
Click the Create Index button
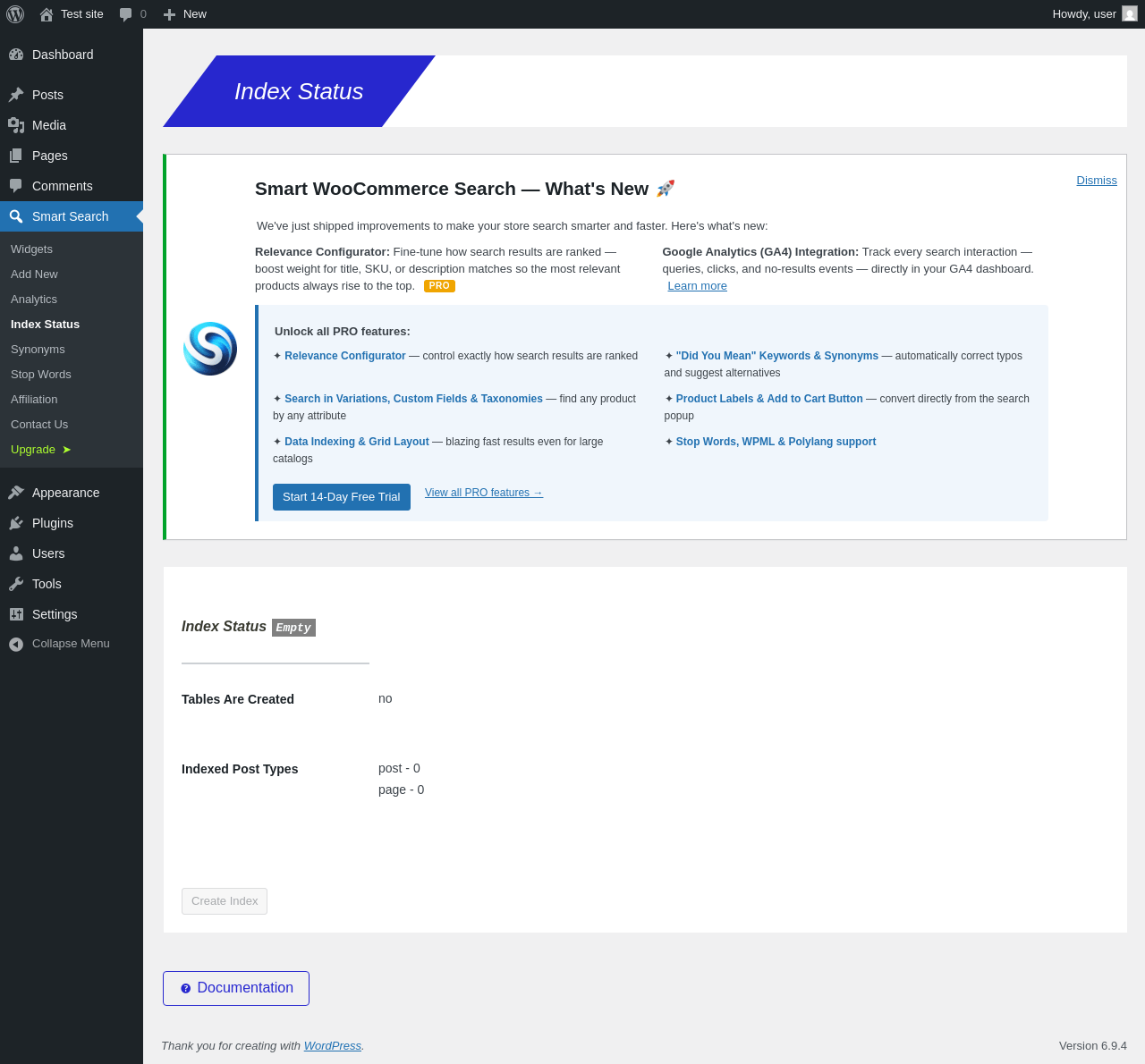(x=225, y=901)
